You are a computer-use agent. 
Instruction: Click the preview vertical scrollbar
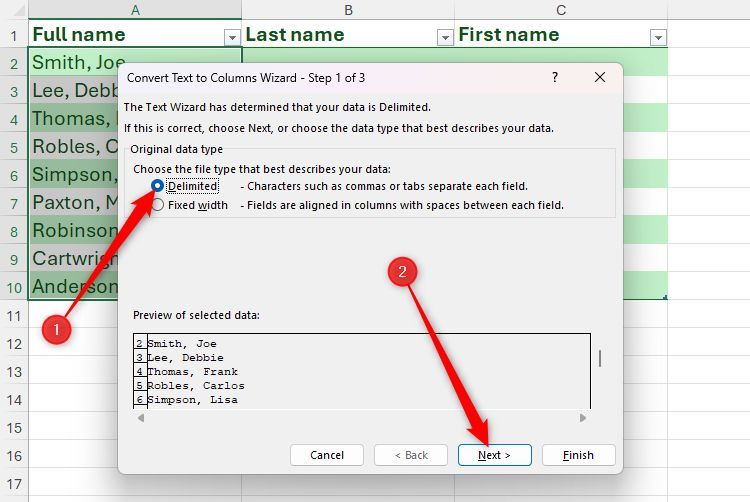point(600,359)
